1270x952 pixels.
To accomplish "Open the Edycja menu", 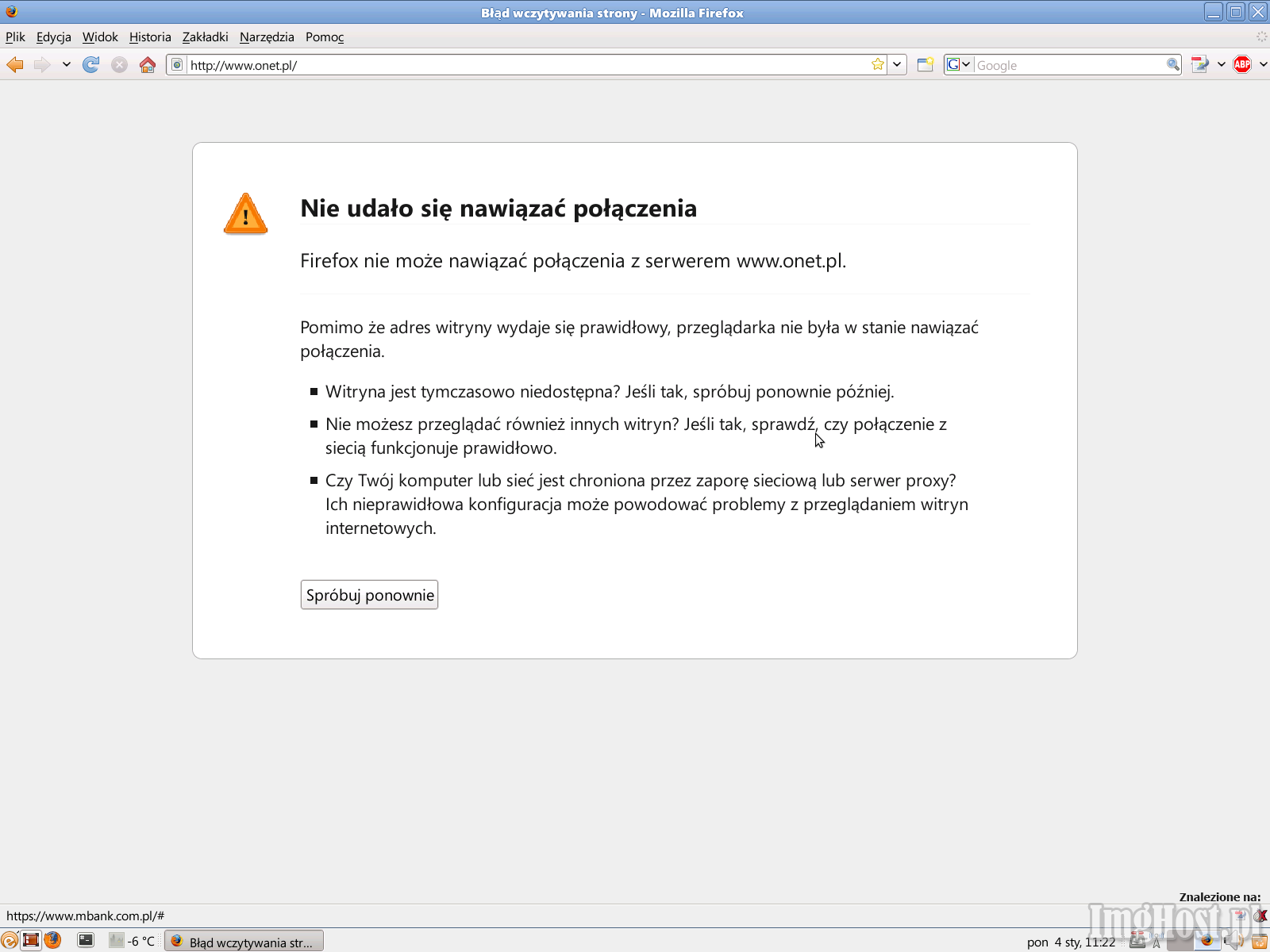I will (54, 36).
